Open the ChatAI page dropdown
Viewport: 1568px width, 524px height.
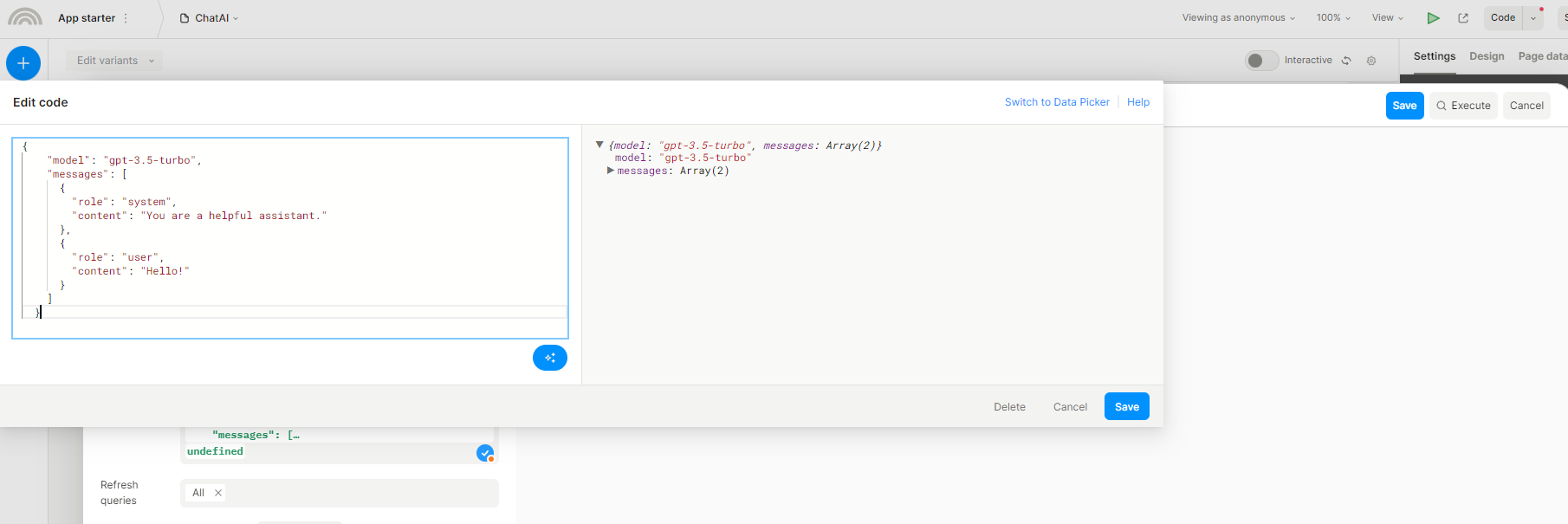[210, 18]
